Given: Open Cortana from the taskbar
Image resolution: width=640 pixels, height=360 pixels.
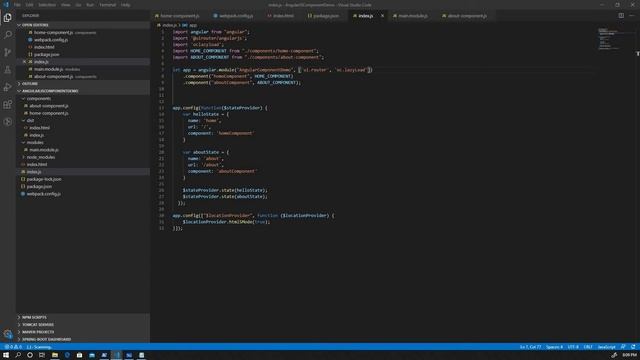Looking at the screenshot, I should coord(30,355).
